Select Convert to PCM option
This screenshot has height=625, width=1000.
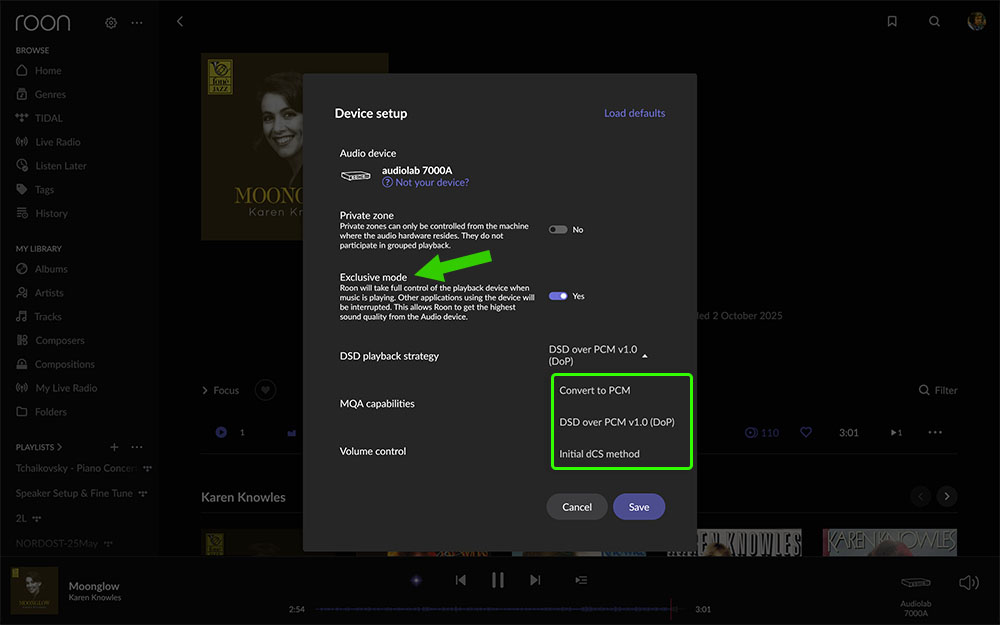[x=595, y=390]
